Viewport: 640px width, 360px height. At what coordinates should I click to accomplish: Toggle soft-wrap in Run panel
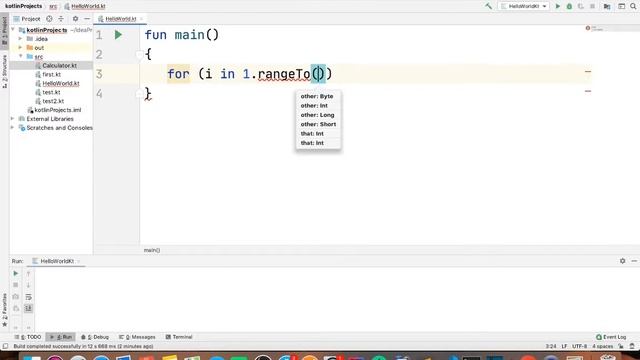(28, 297)
